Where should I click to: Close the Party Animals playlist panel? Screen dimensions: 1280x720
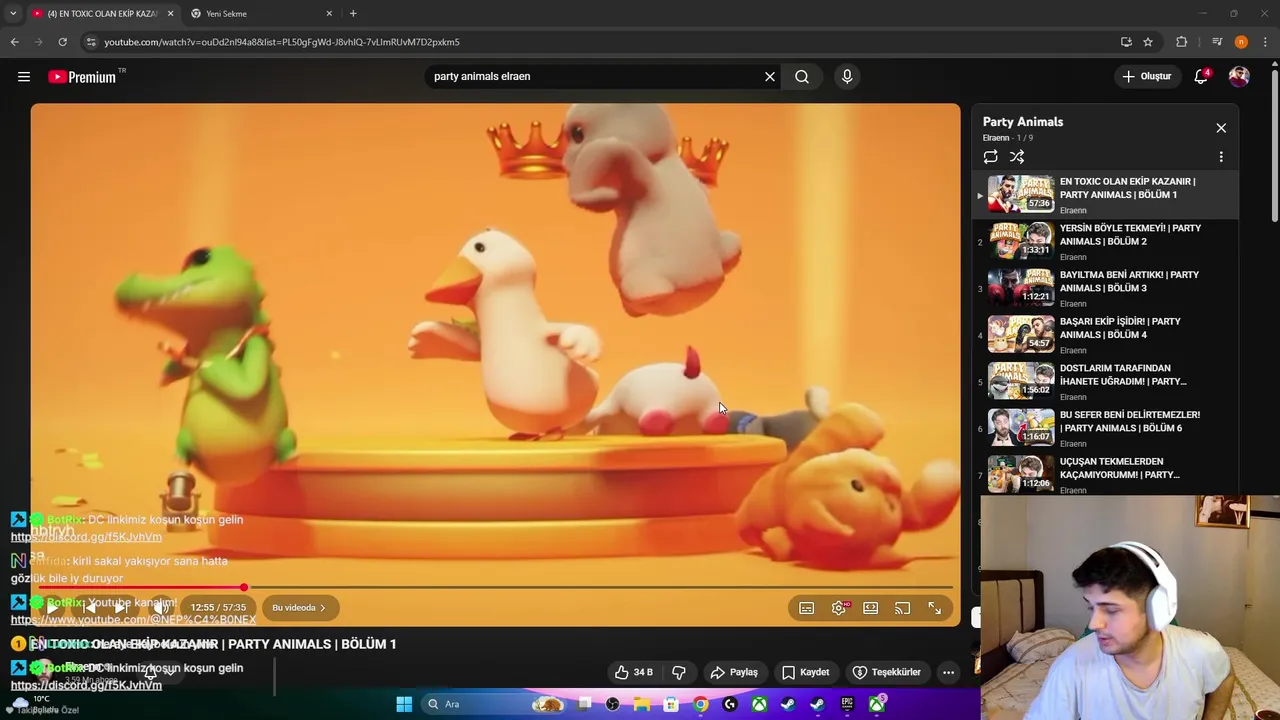[x=1221, y=128]
